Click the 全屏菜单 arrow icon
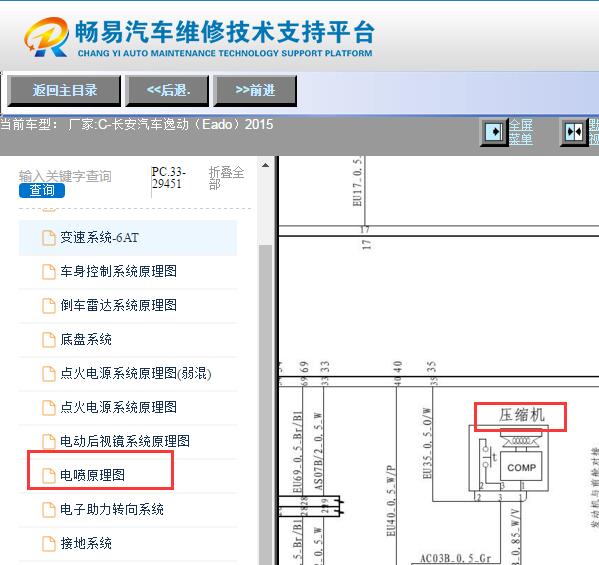Image resolution: width=599 pixels, height=565 pixels. point(494,132)
